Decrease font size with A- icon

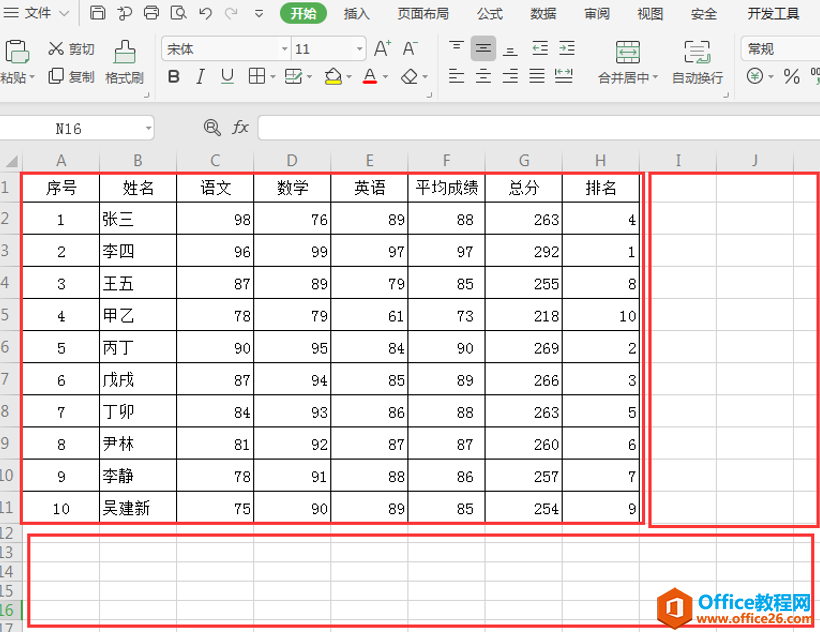click(411, 49)
